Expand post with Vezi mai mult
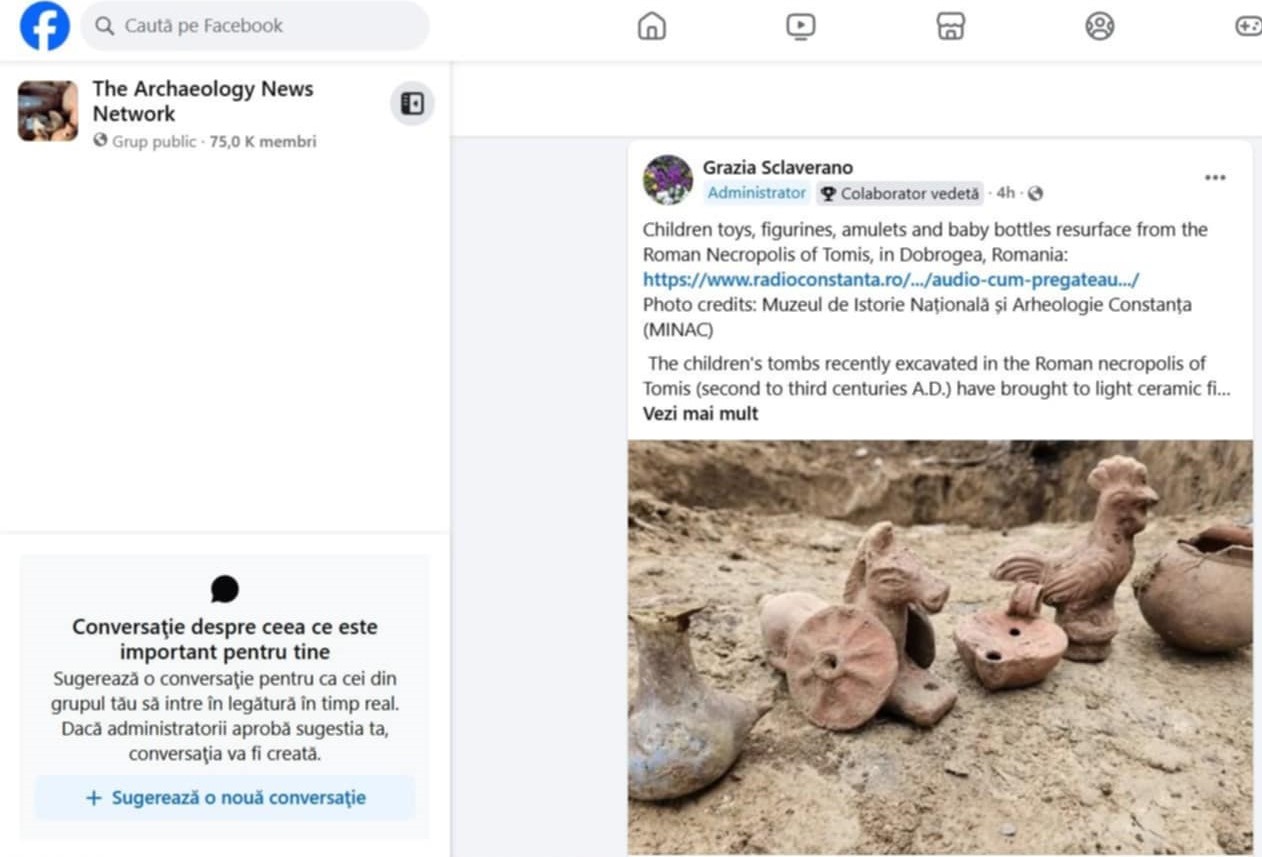 click(x=701, y=414)
